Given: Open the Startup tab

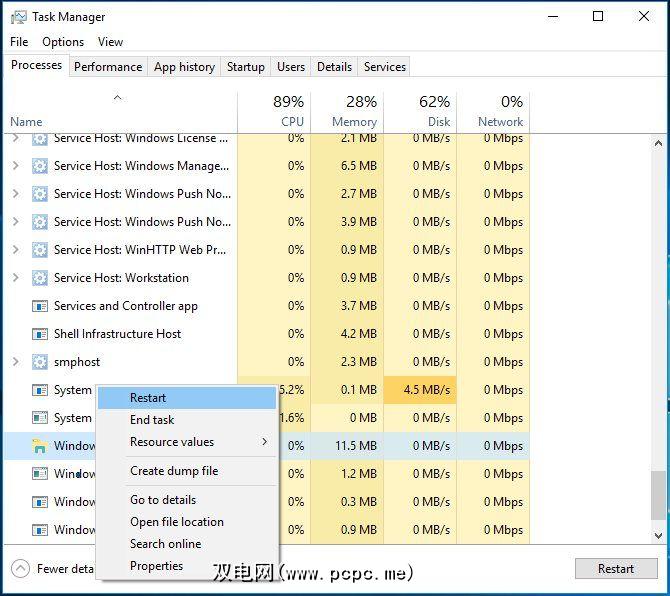Looking at the screenshot, I should click(x=246, y=67).
